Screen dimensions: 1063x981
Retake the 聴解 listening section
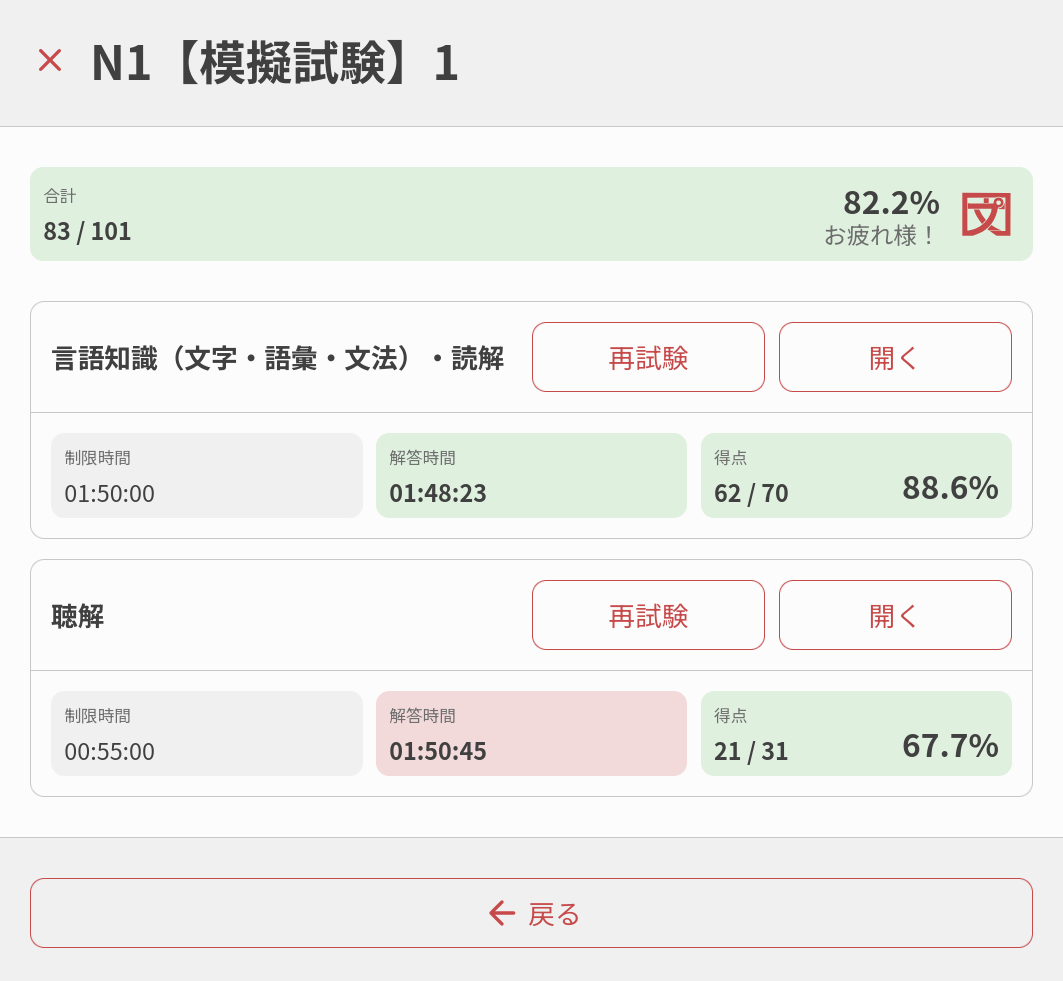648,615
